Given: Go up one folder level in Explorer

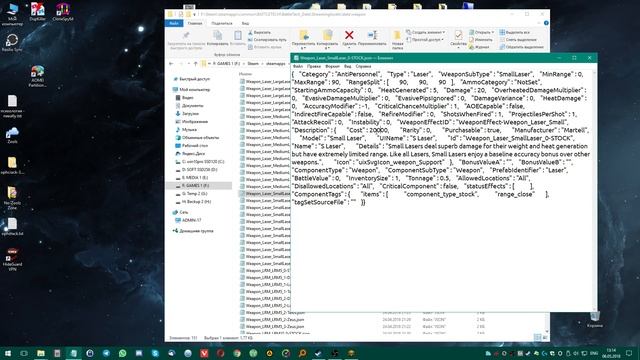Looking at the screenshot, I should [196, 64].
